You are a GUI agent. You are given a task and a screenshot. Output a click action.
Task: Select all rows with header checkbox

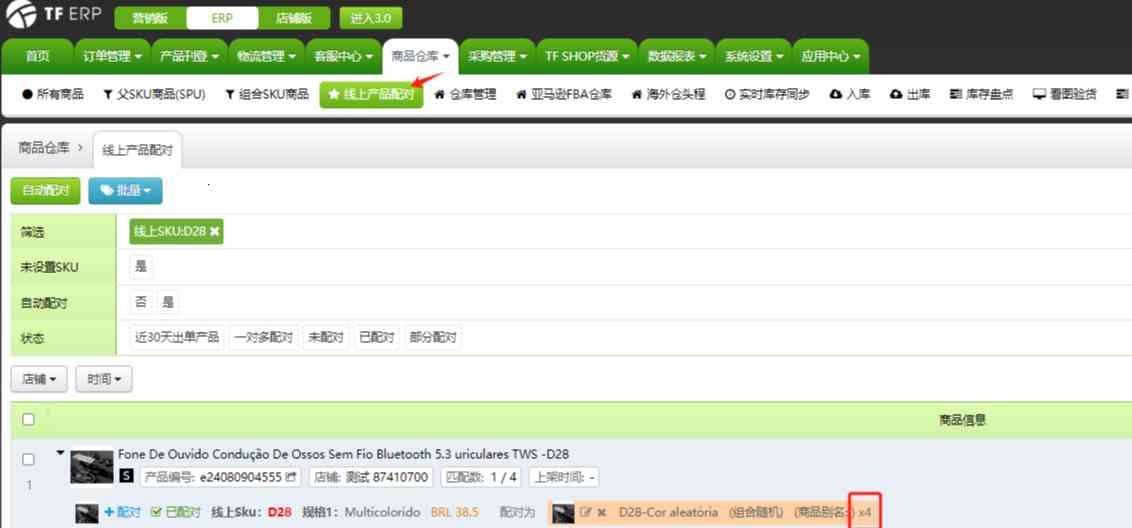pyautogui.click(x=28, y=419)
